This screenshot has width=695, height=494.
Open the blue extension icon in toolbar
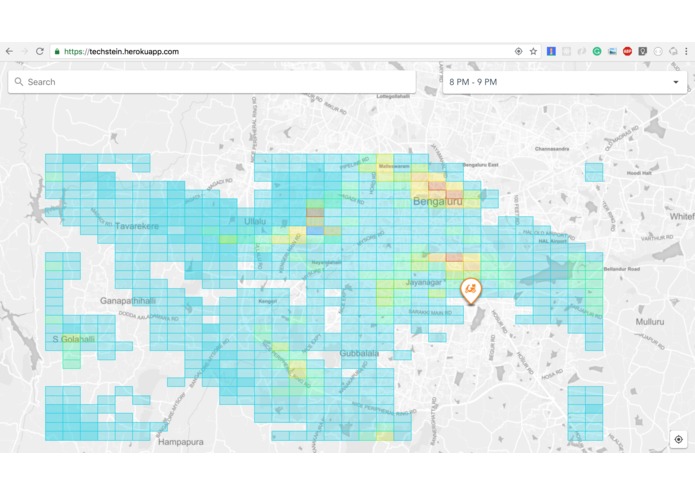pyautogui.click(x=551, y=51)
